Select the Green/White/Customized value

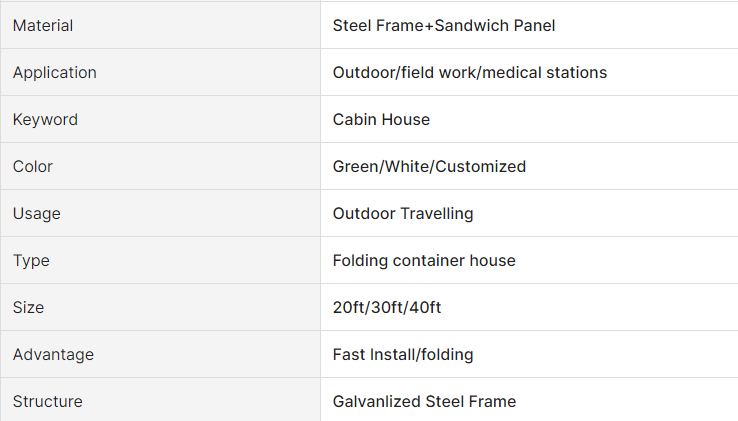[429, 167]
